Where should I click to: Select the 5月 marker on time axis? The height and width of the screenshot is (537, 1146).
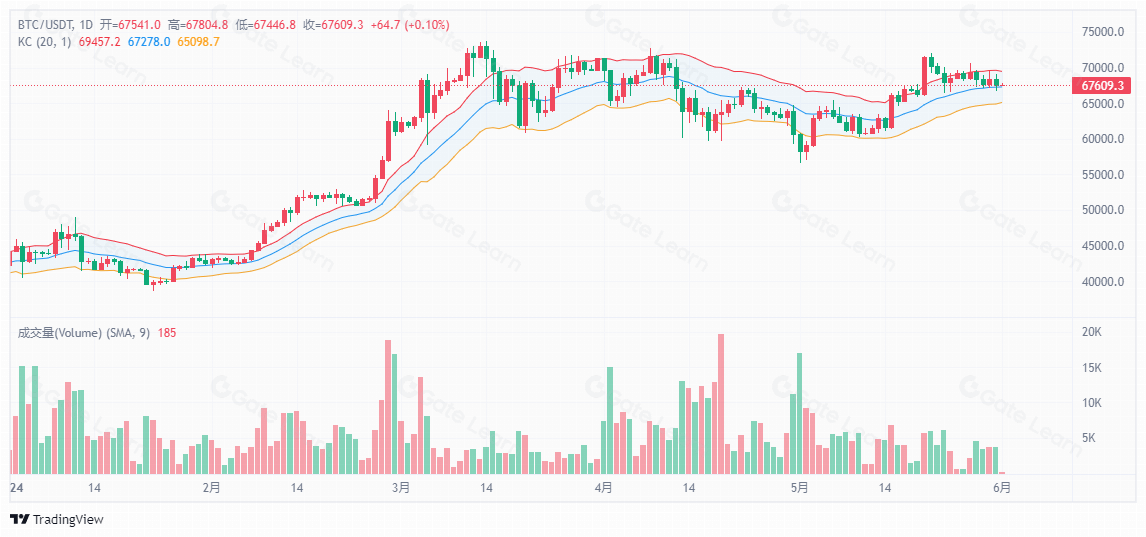[798, 488]
